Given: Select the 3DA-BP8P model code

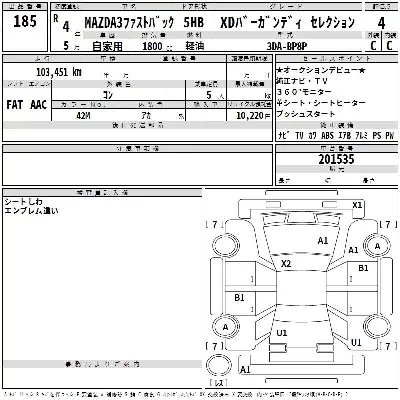Looking at the screenshot, I should coord(287,46).
